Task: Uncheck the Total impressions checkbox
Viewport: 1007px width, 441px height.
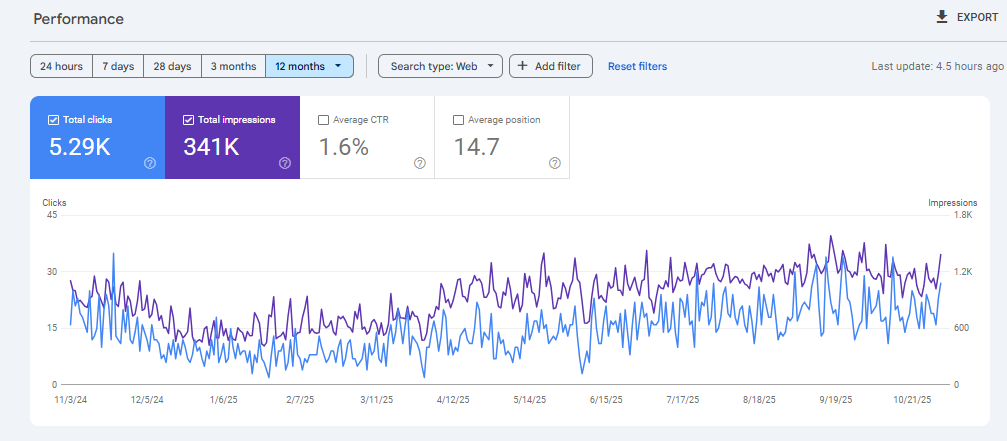Action: click(188, 120)
